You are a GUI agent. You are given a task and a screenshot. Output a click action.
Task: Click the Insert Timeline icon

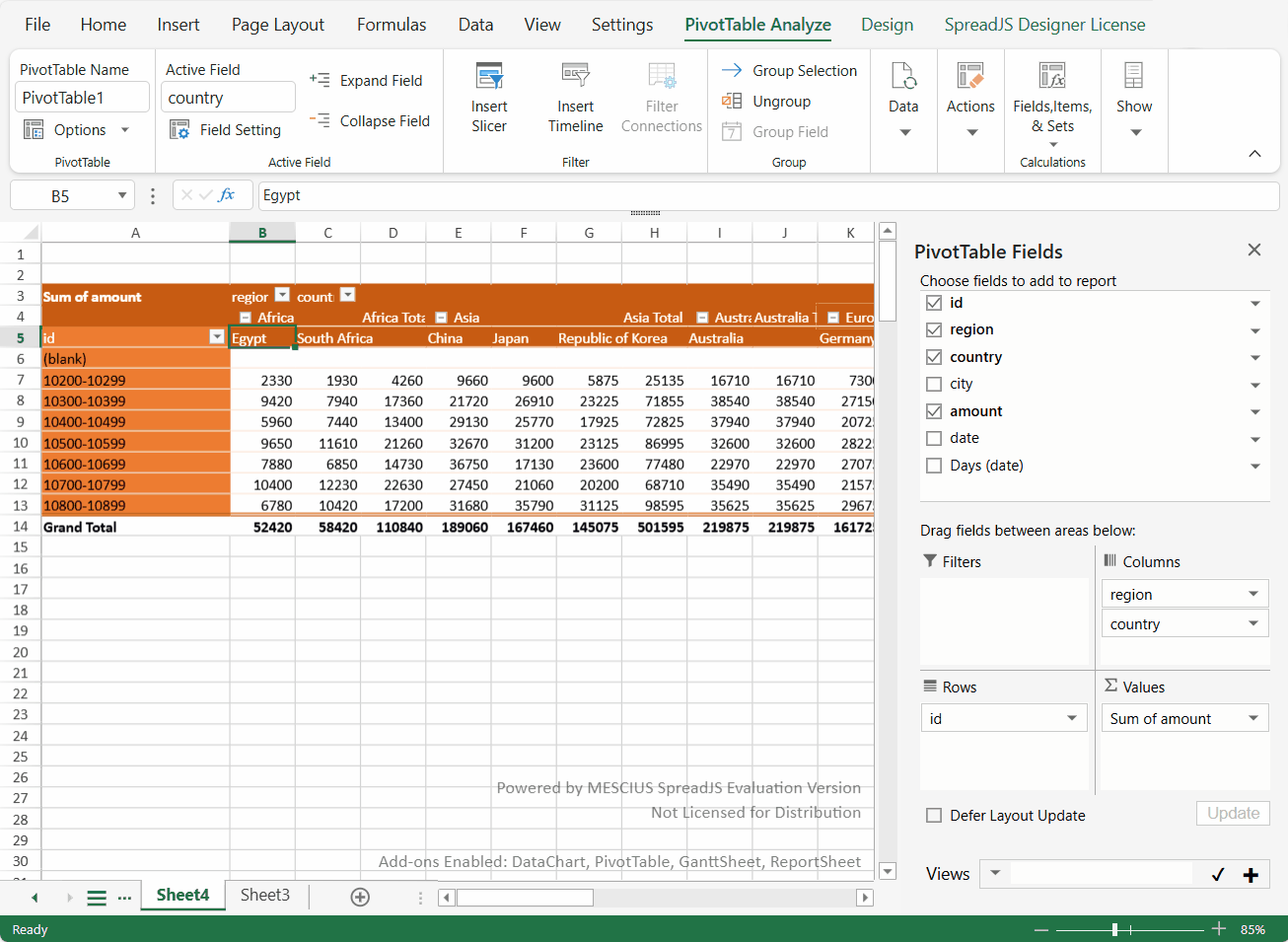click(x=575, y=77)
